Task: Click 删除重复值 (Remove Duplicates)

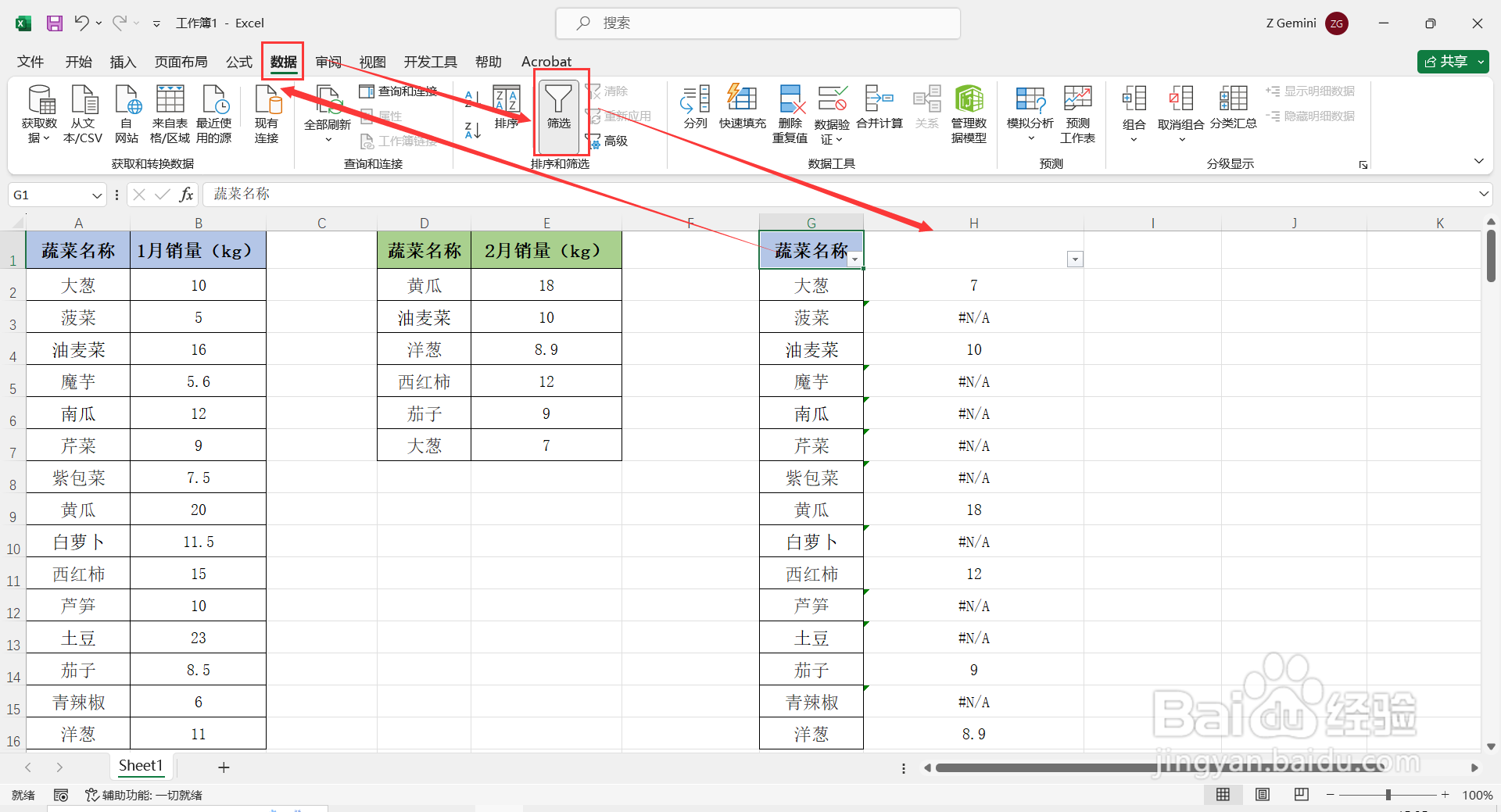Action: (x=790, y=113)
